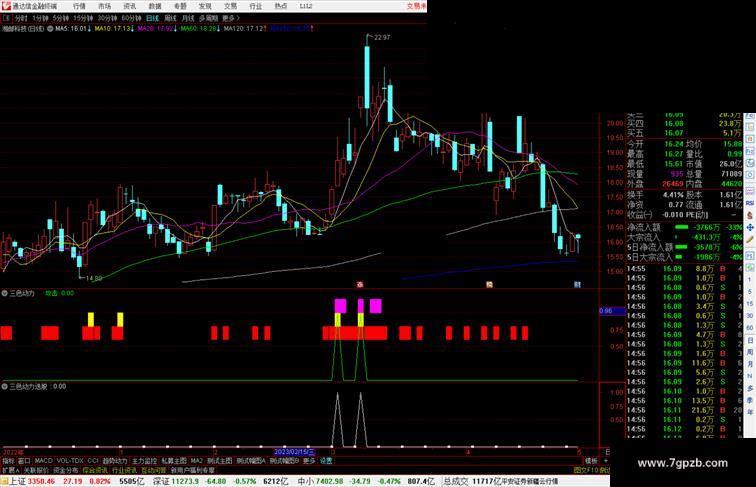Click the 设置 settings button
The width and height of the screenshot is (756, 487).
(326, 461)
